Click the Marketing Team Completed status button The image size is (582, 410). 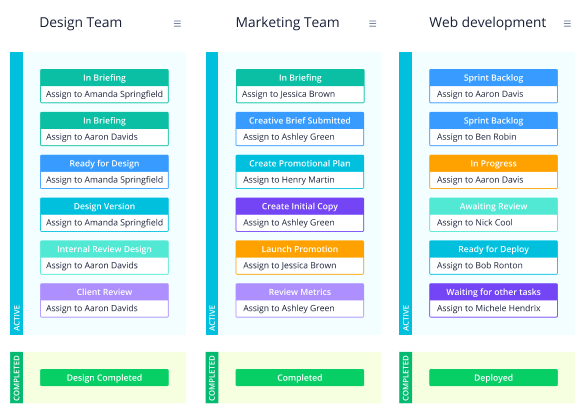click(300, 377)
